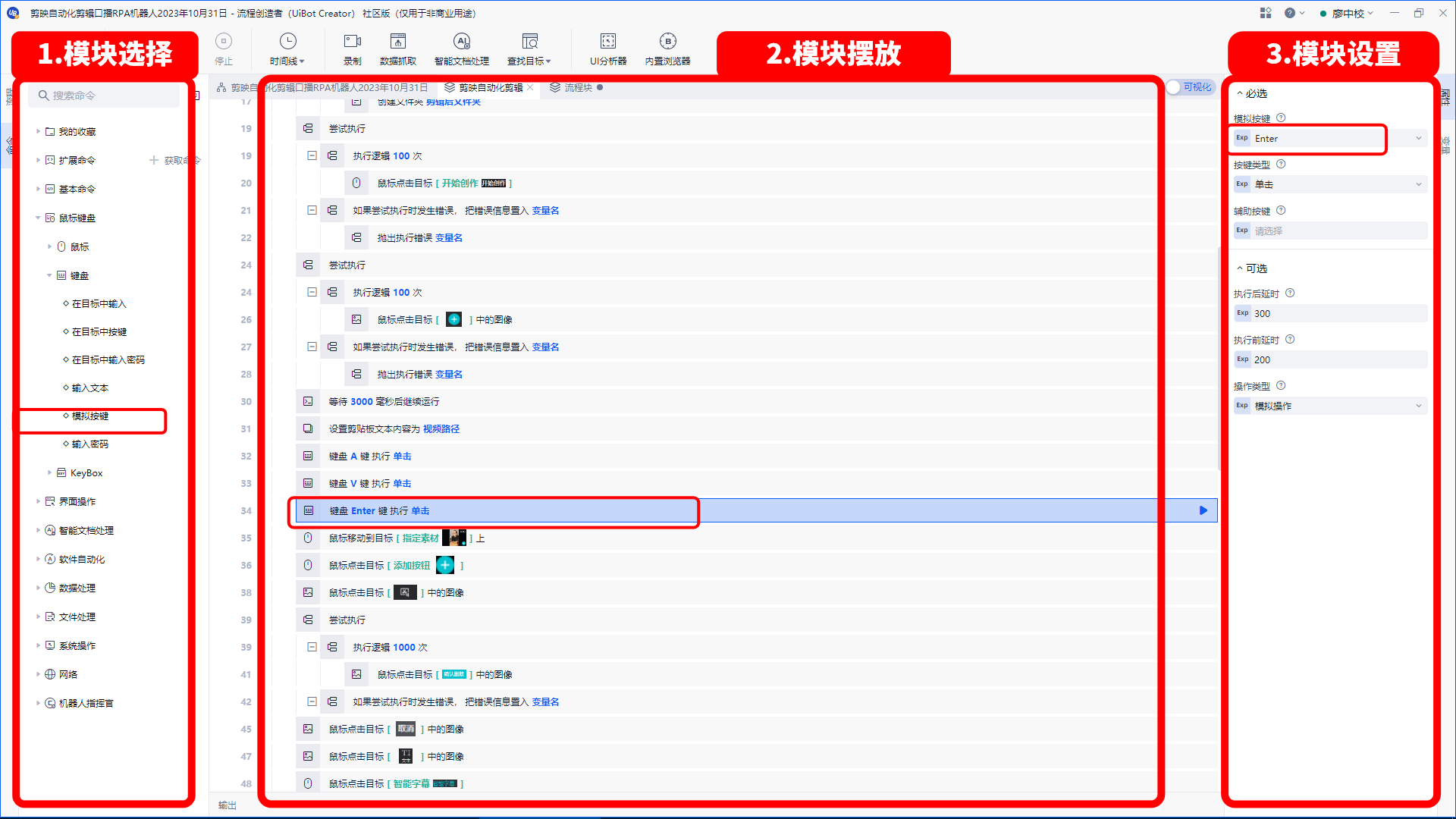This screenshot has height=819, width=1456.
Task: Start the Record (录制) tool
Action: (353, 49)
